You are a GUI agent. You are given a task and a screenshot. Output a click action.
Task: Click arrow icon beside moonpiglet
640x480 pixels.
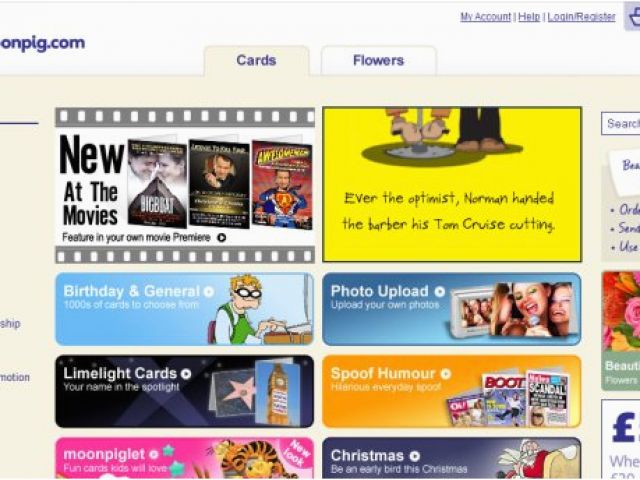tap(153, 455)
